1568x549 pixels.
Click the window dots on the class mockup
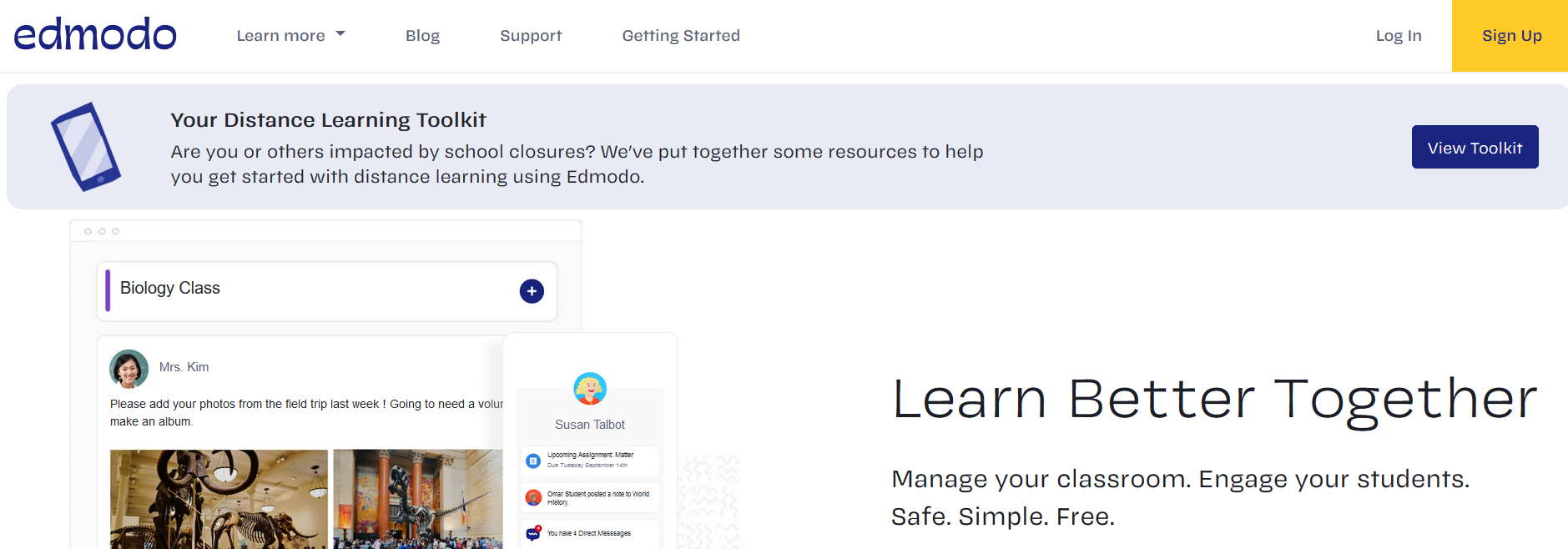pyautogui.click(x=103, y=231)
